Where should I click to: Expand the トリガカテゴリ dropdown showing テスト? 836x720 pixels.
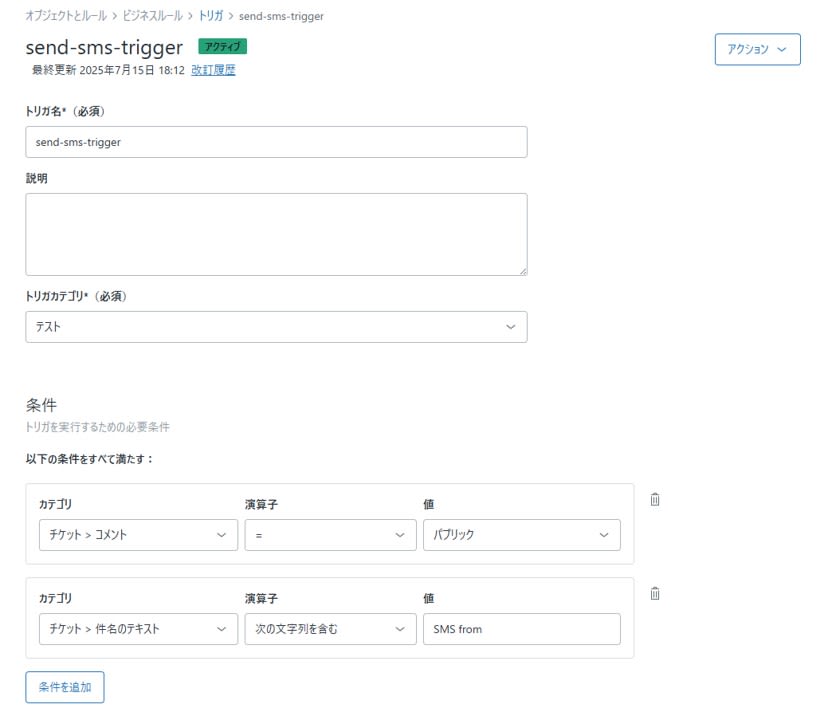276,327
